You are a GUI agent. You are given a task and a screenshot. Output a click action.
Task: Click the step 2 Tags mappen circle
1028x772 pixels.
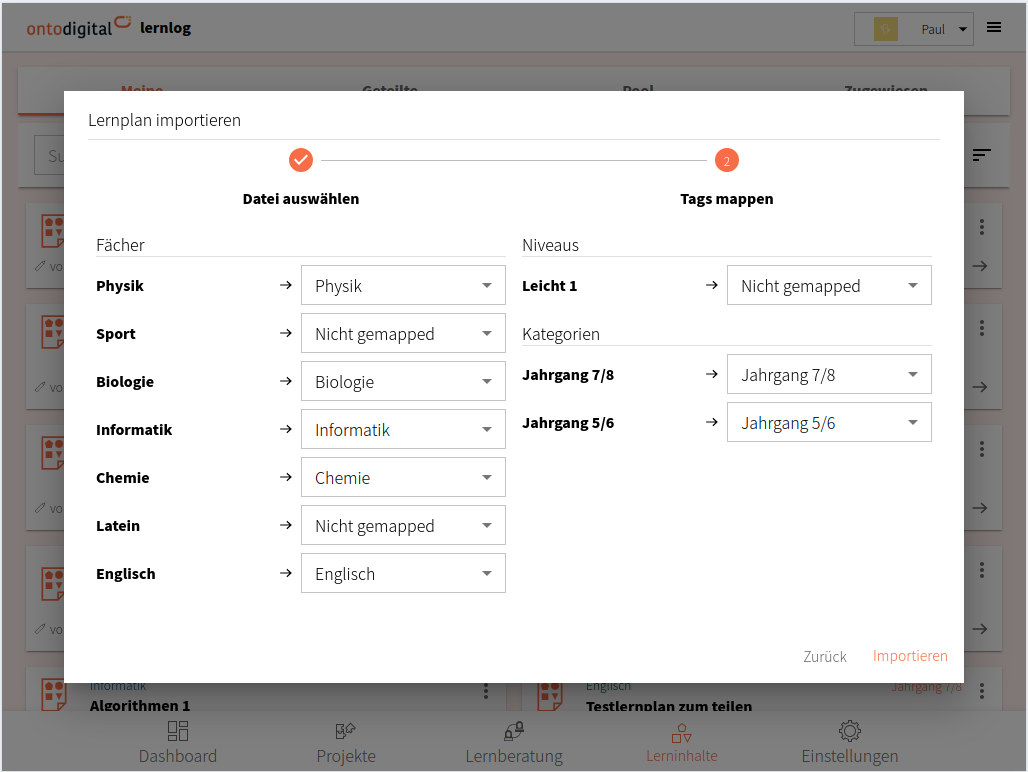pyautogui.click(x=726, y=160)
